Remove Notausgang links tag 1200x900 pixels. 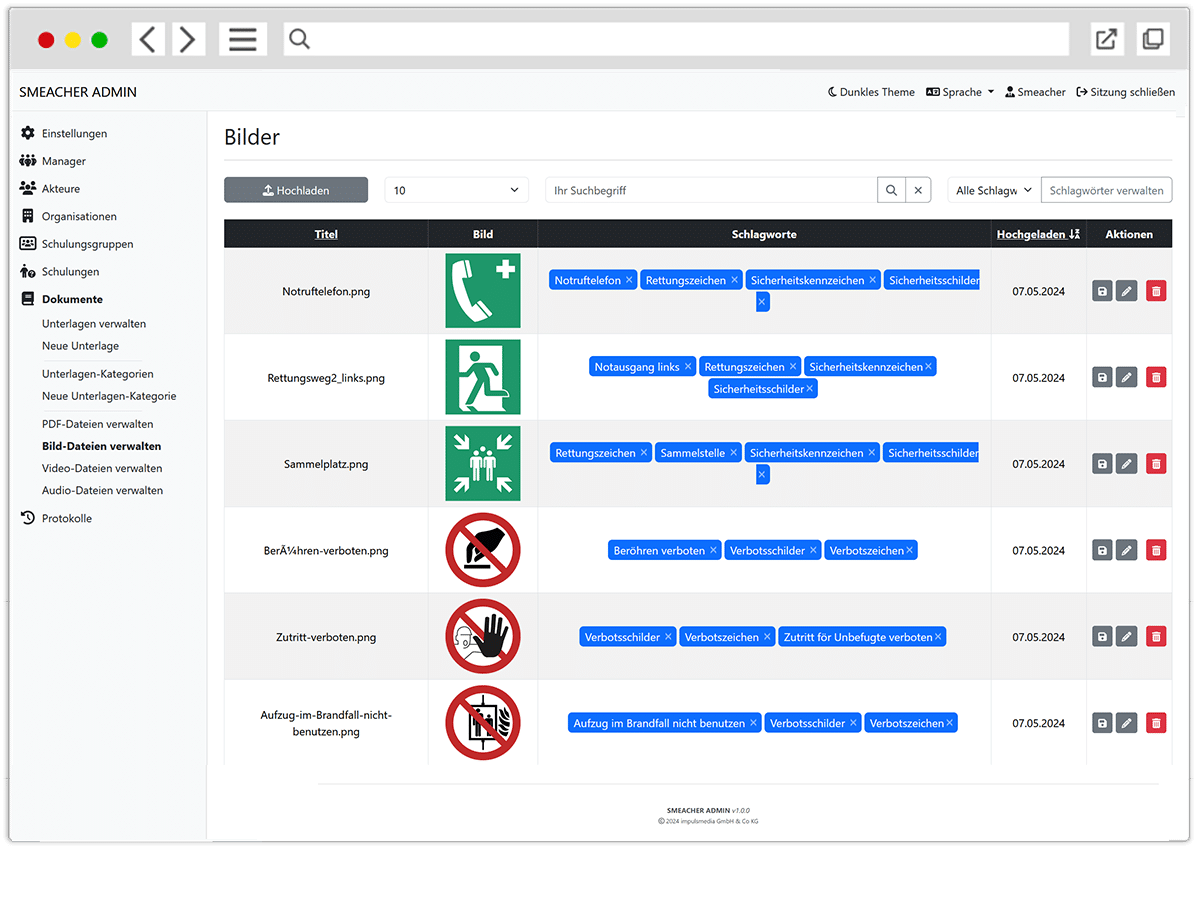tap(688, 367)
